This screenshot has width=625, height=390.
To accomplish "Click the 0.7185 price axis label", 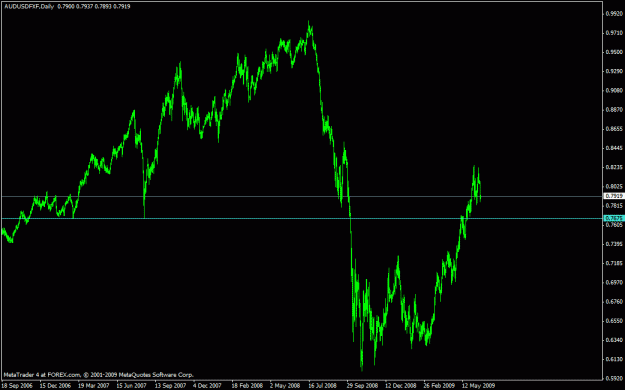I will [x=614, y=264].
